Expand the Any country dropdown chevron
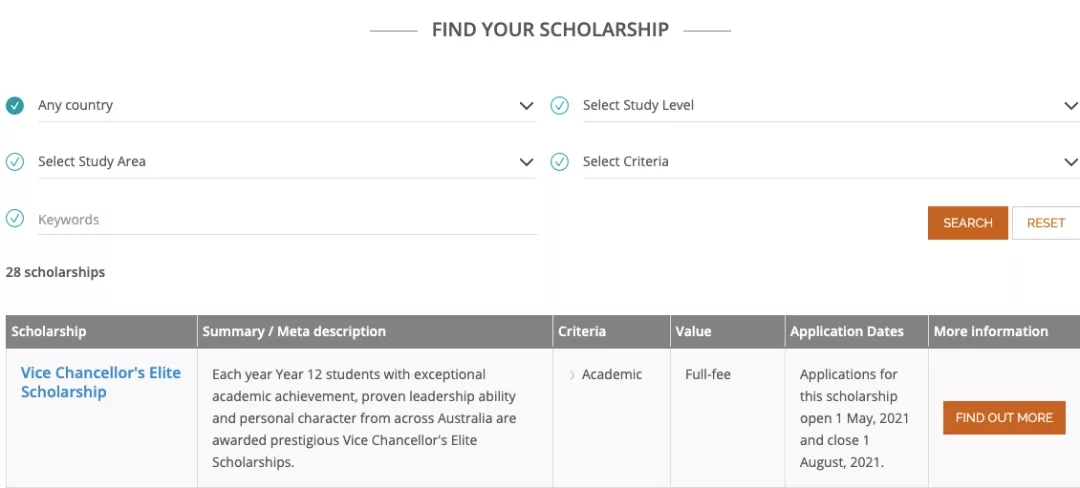 527,106
